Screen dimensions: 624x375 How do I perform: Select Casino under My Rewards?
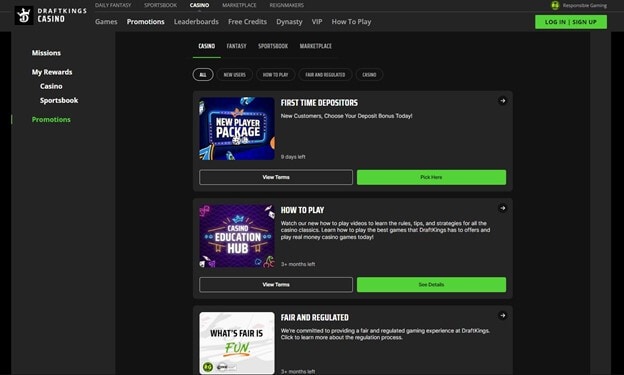pyautogui.click(x=51, y=86)
